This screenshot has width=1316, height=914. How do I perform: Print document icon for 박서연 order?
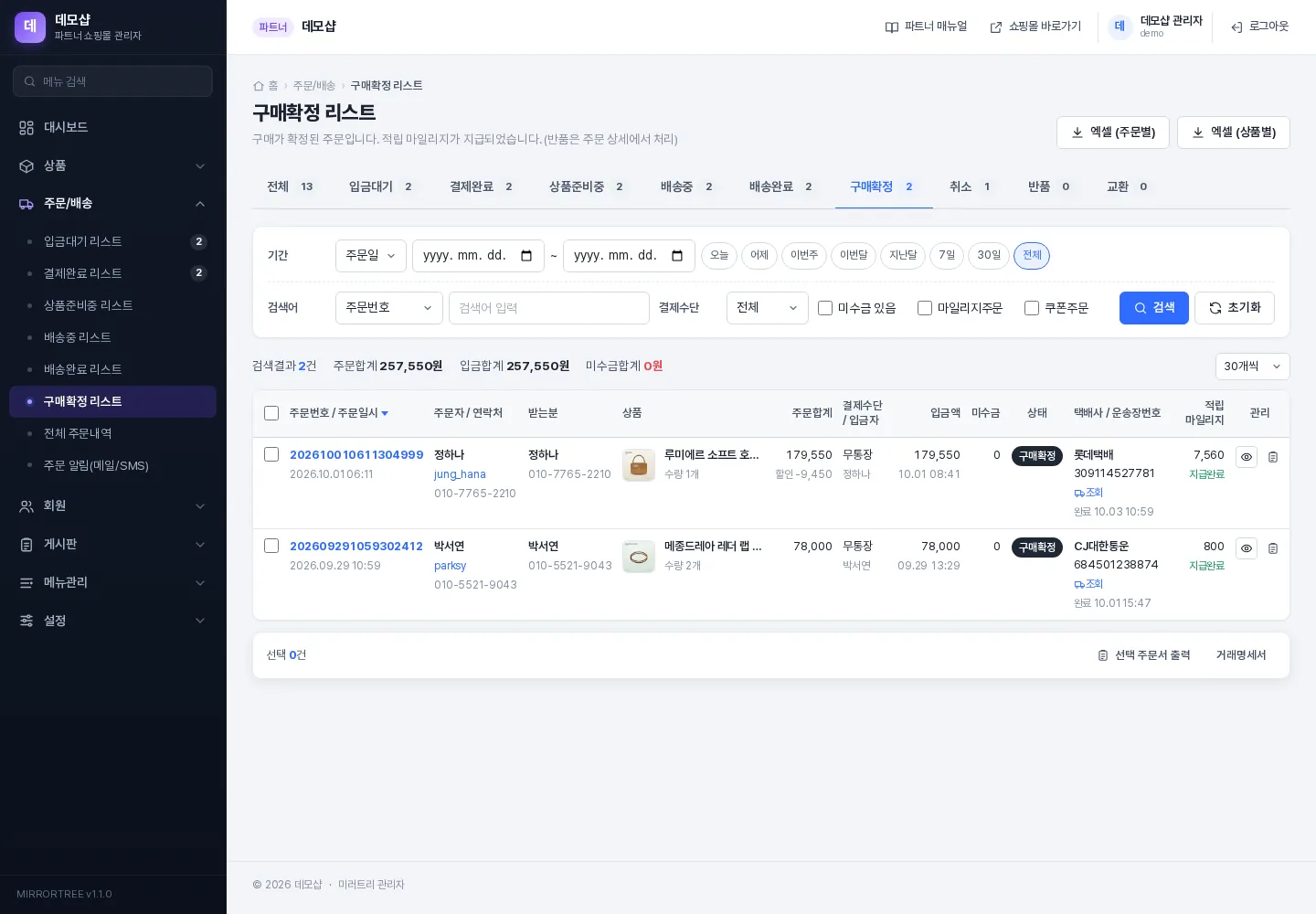1273,548
